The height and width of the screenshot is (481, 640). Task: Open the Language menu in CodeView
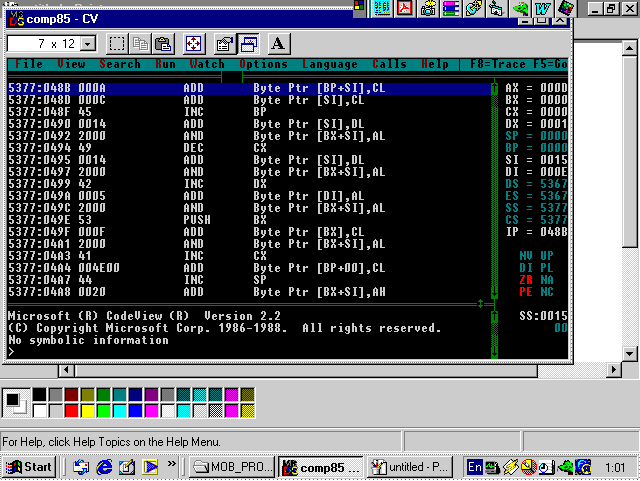point(330,64)
